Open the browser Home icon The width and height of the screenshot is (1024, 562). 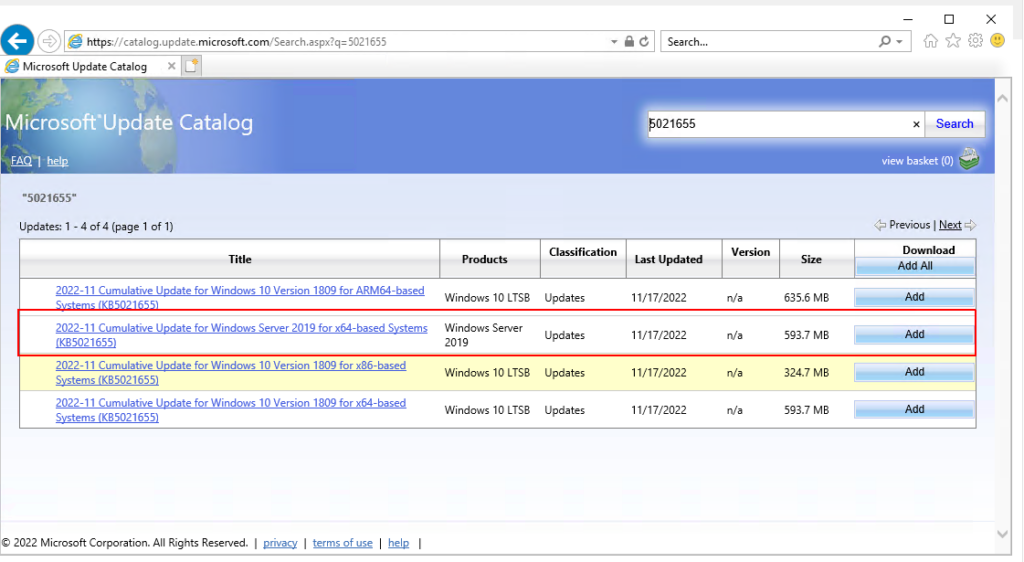click(931, 41)
